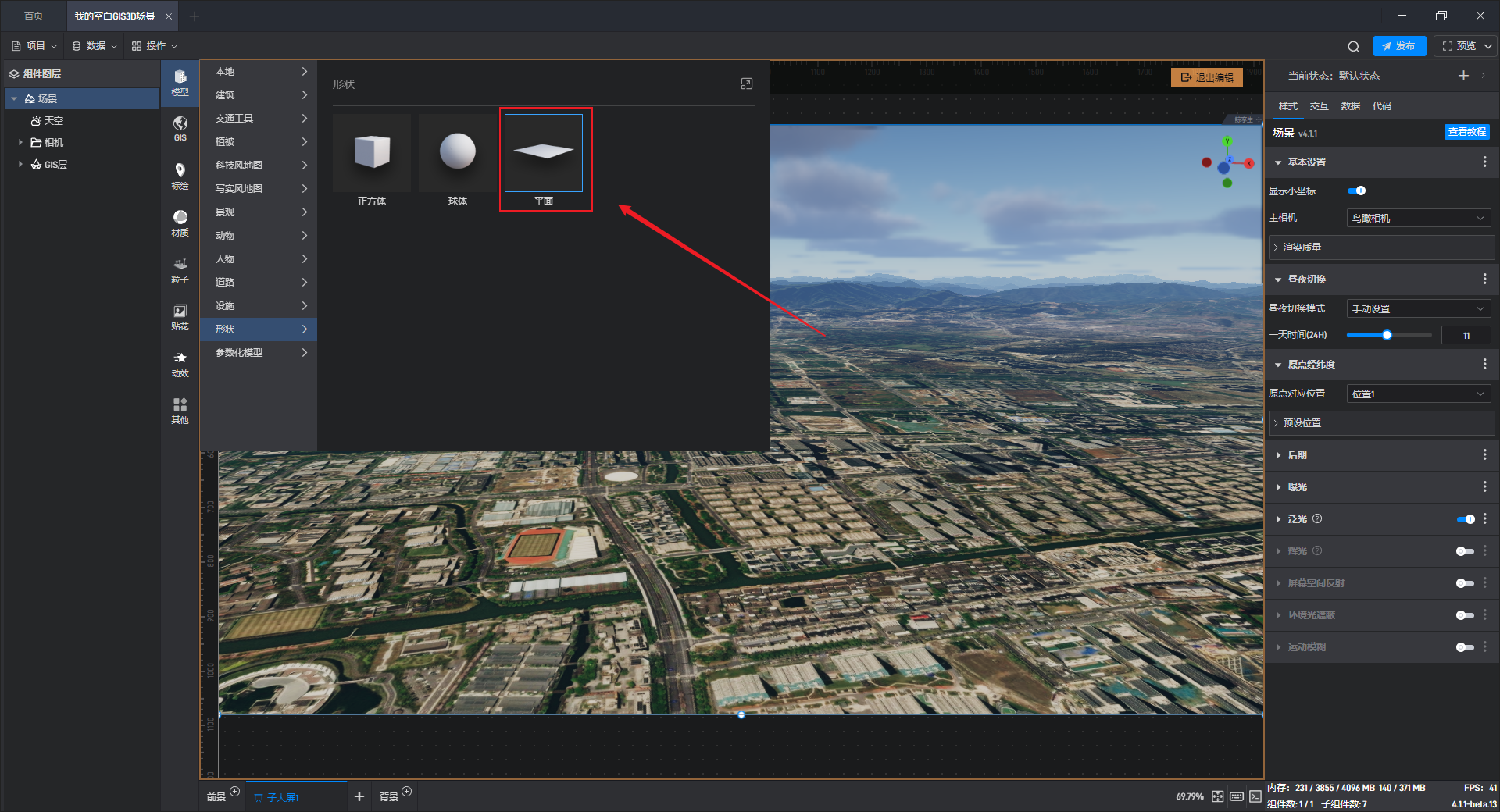Viewport: 1500px width, 812px height.
Task: Open the 材质 material icon
Action: (180, 223)
